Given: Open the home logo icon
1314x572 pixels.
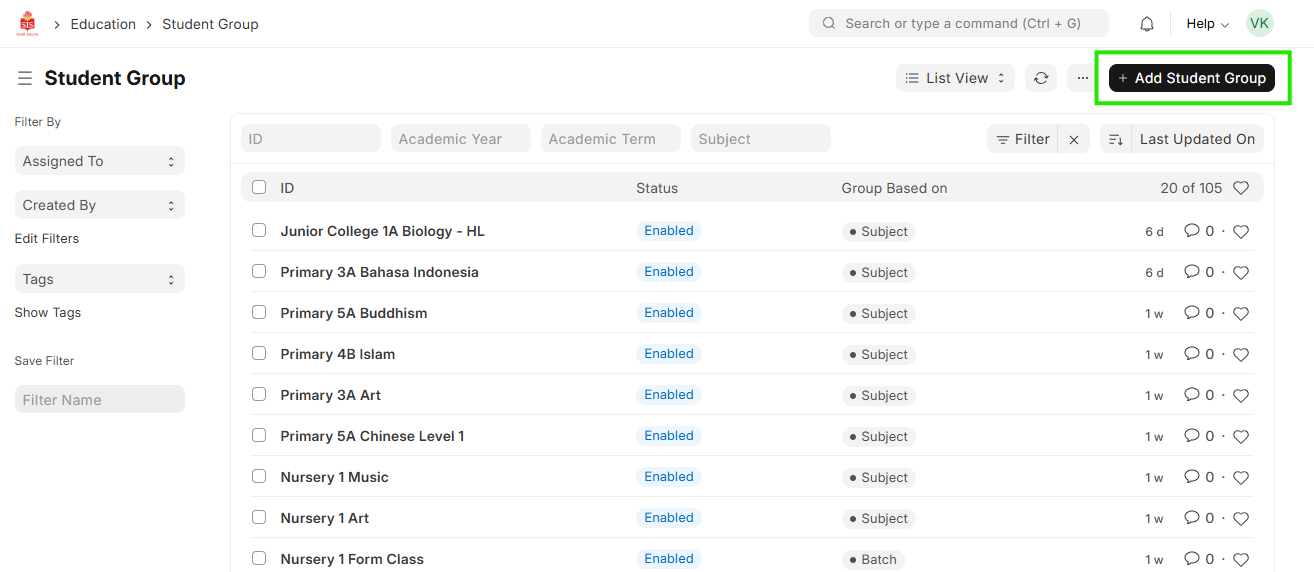Looking at the screenshot, I should coord(27,24).
